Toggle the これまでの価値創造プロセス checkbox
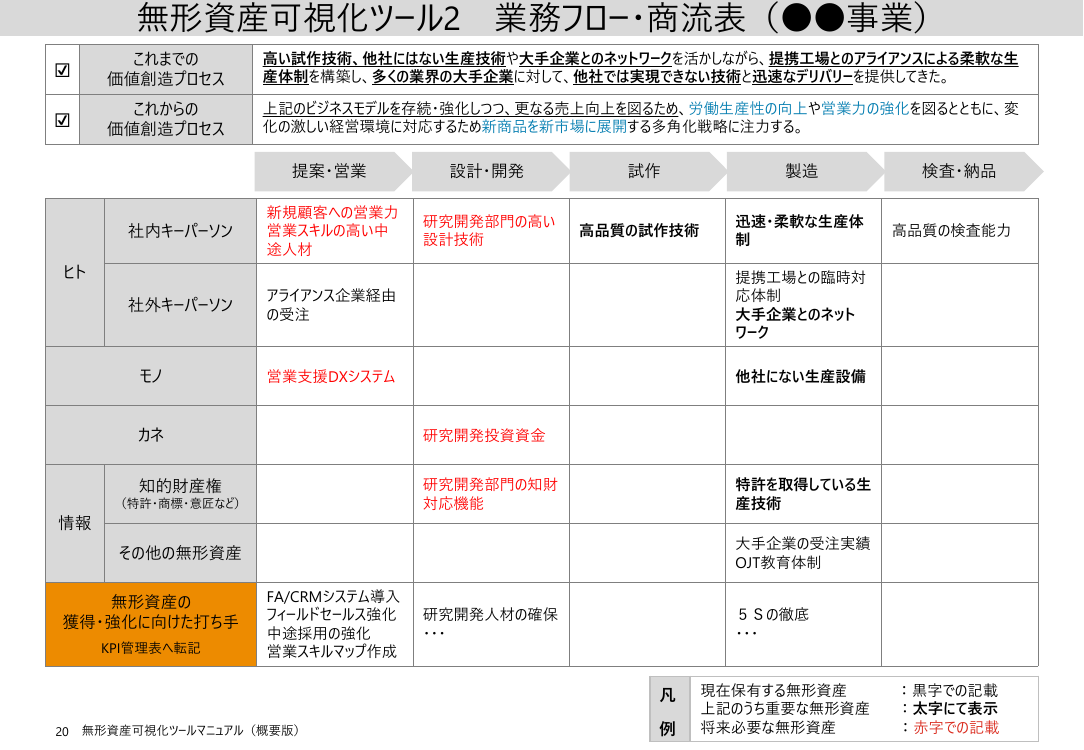This screenshot has height=750, width=1084. coord(62,70)
